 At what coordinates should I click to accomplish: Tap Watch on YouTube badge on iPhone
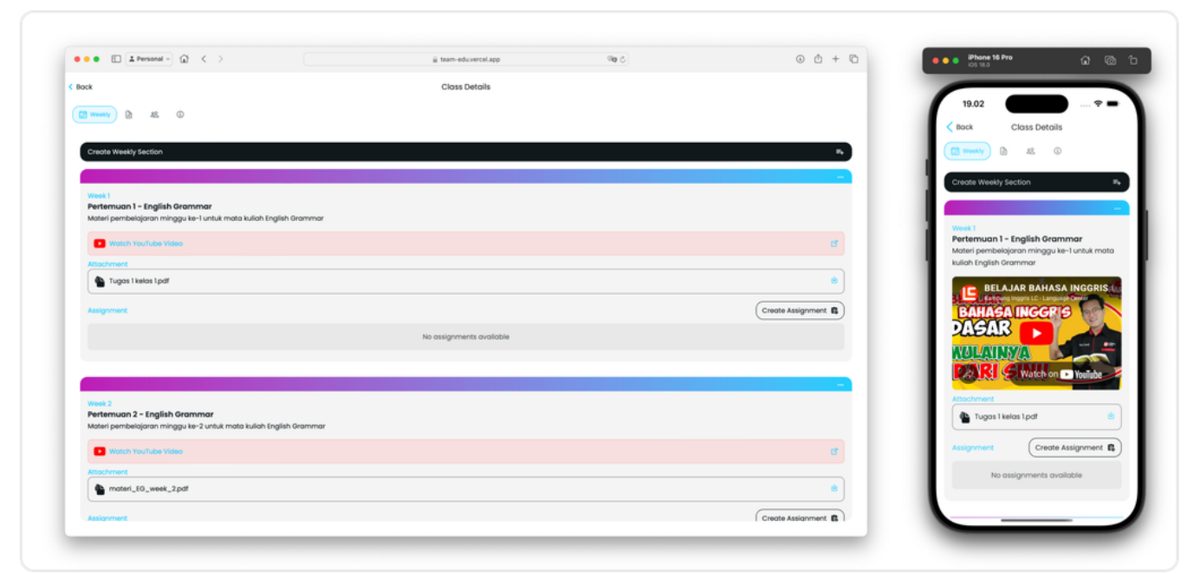pyautogui.click(x=1061, y=374)
